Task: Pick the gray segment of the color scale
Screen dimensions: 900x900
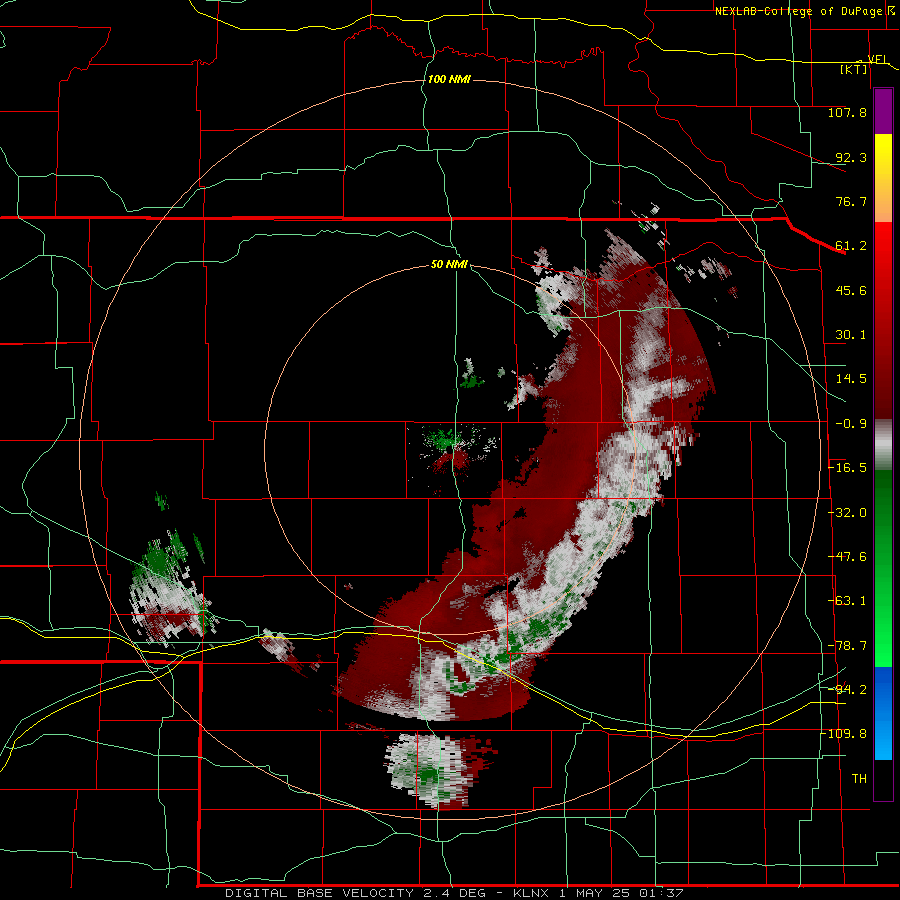Action: click(883, 445)
